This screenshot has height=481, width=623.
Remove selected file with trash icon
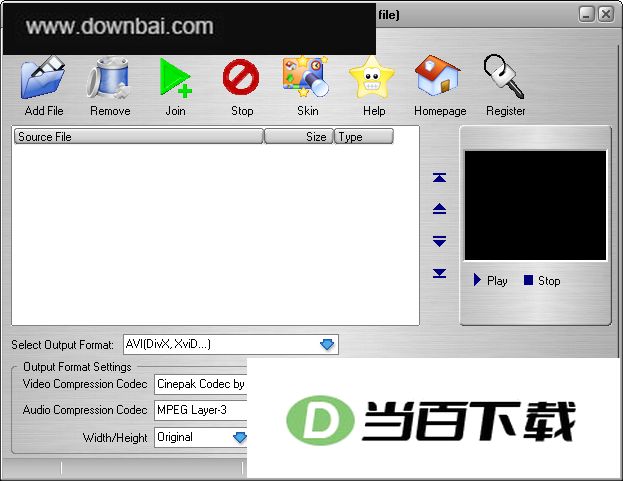point(109,77)
